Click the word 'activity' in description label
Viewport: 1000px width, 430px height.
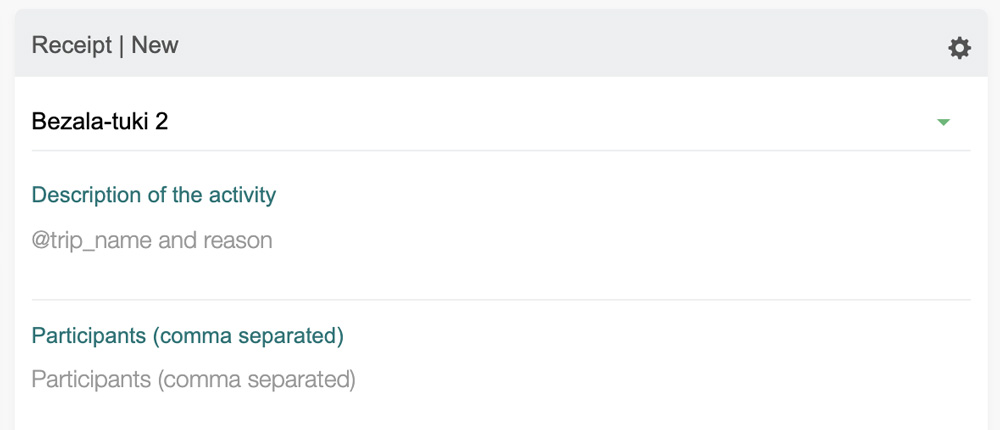[x=242, y=195]
